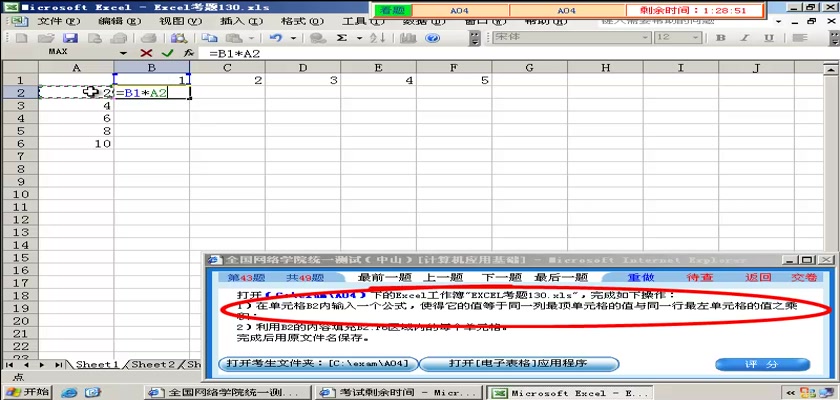Expand Standard toolbar options chevron
Image resolution: width=840 pixels, height=400 pixels.
[475, 38]
